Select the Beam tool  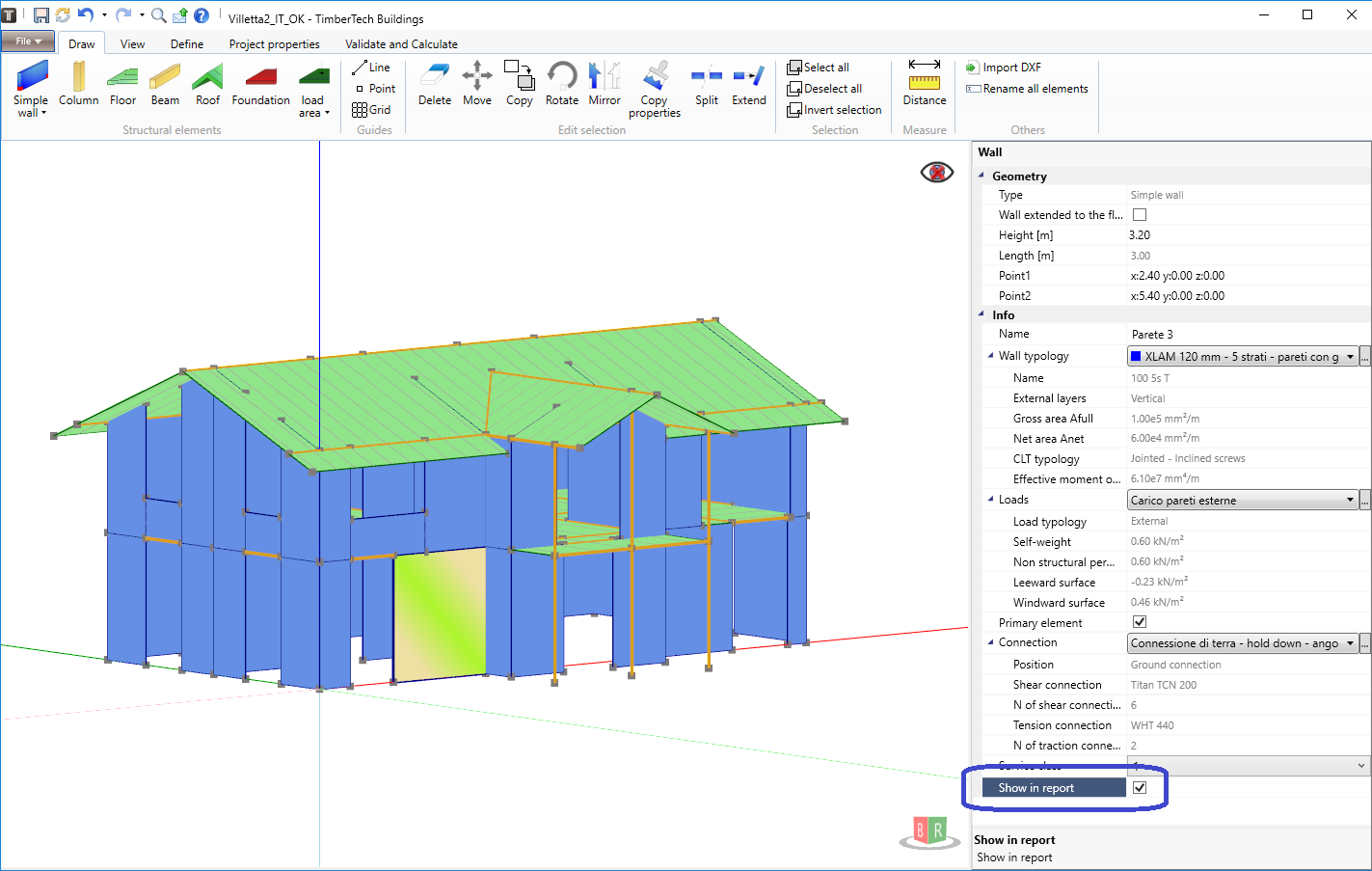(165, 84)
